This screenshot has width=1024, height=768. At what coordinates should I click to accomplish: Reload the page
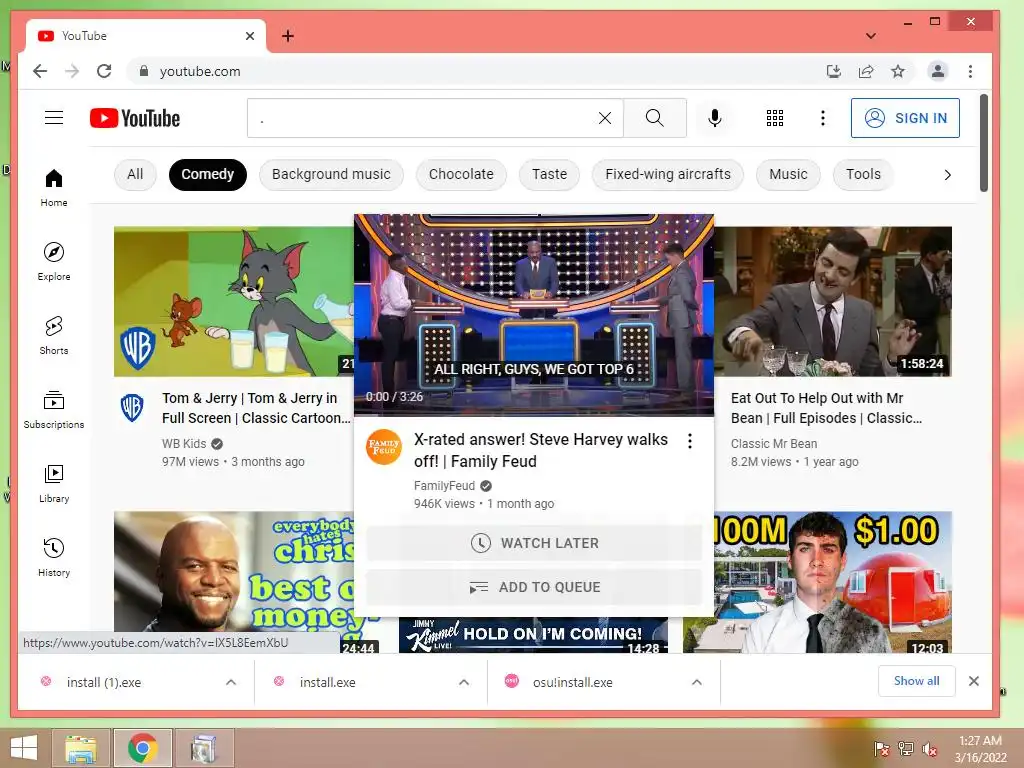104,71
